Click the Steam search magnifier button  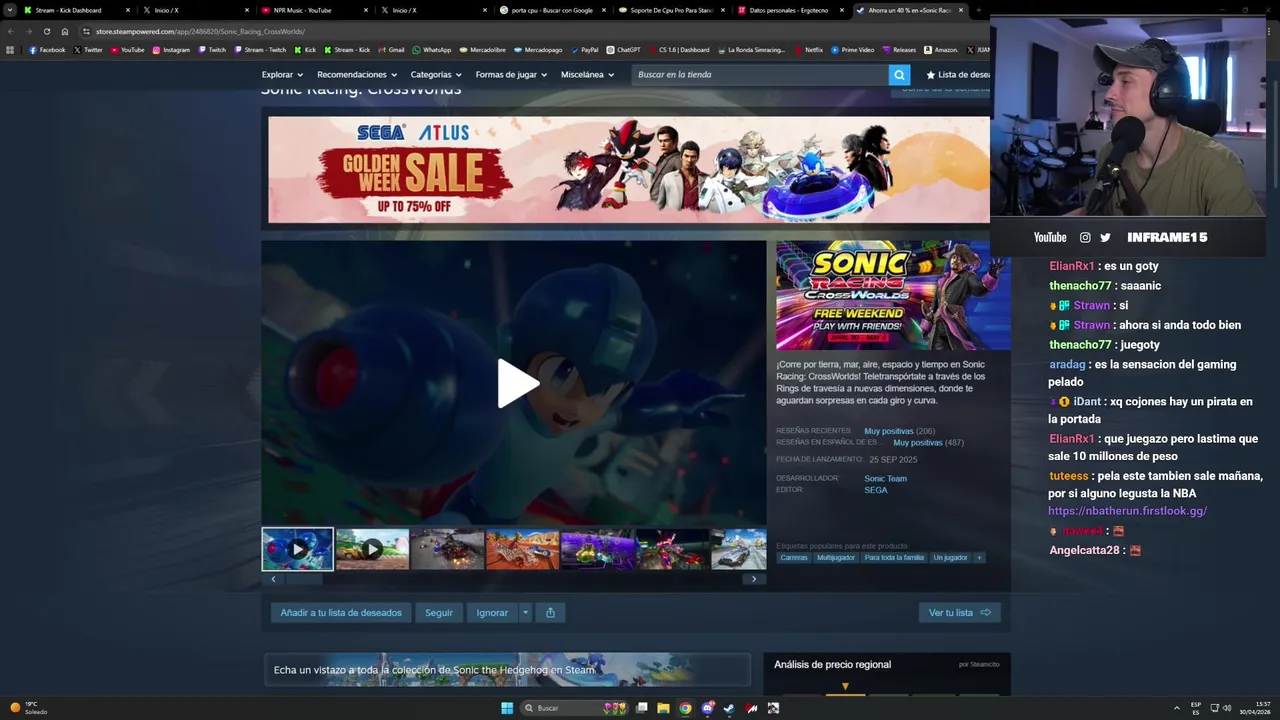pyautogui.click(x=899, y=75)
